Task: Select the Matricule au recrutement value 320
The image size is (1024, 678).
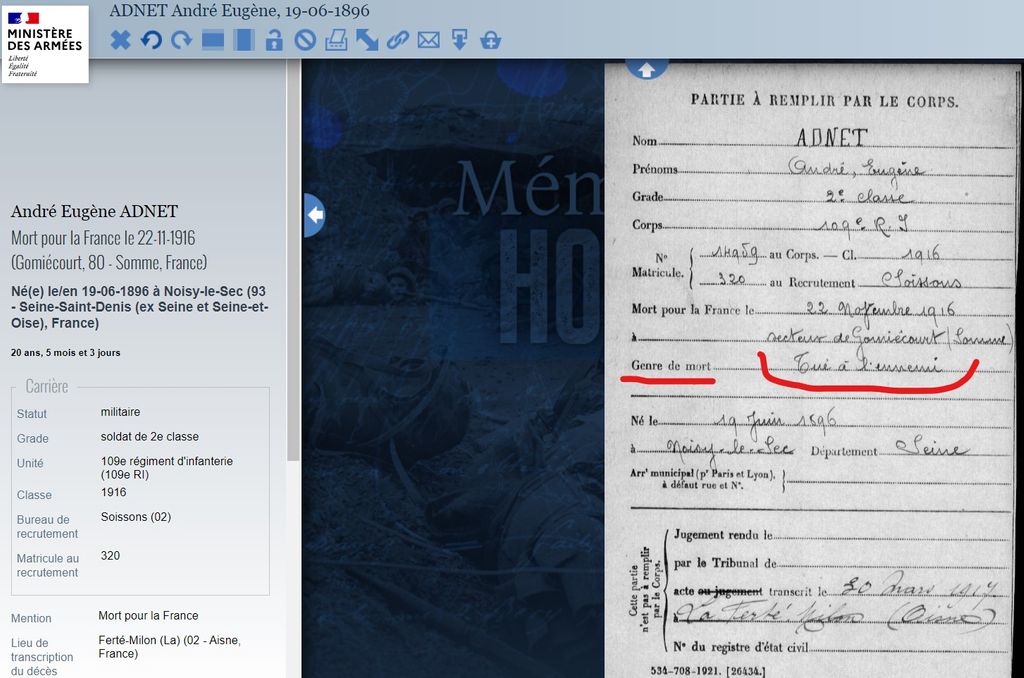Action: [x=110, y=556]
